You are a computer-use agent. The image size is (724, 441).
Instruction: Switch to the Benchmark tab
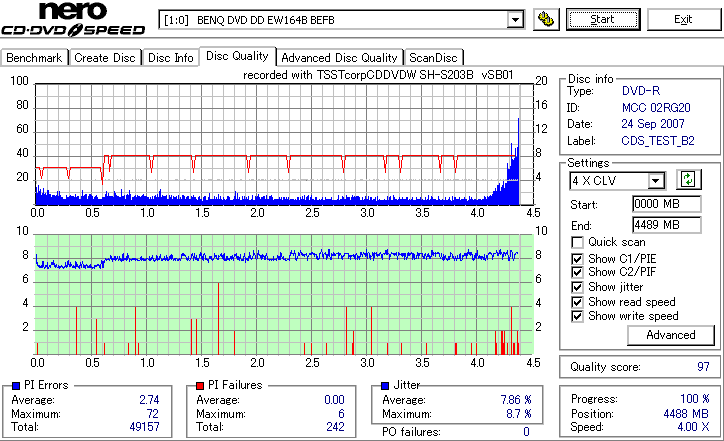pyautogui.click(x=34, y=58)
